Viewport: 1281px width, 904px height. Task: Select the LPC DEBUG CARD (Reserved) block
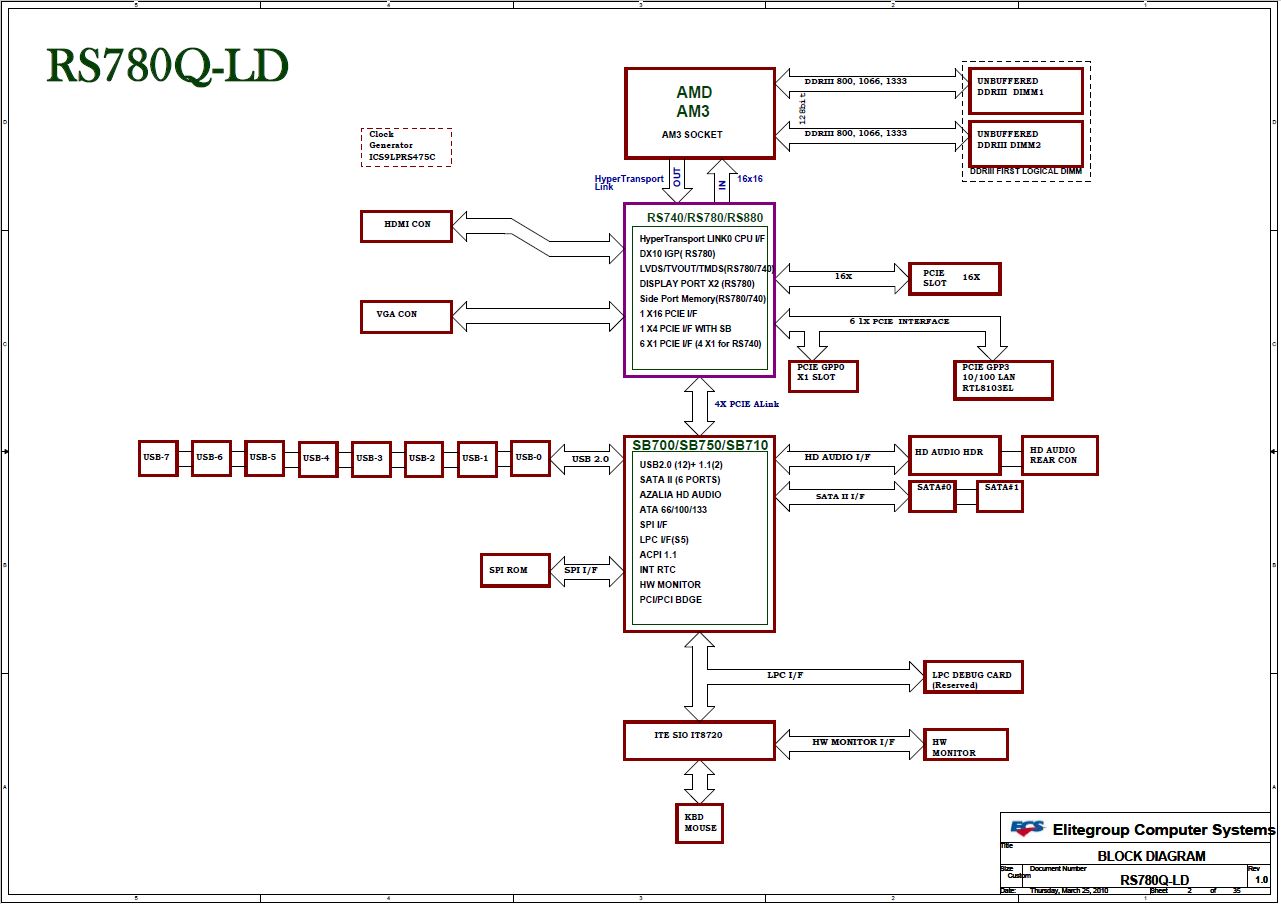[x=973, y=677]
